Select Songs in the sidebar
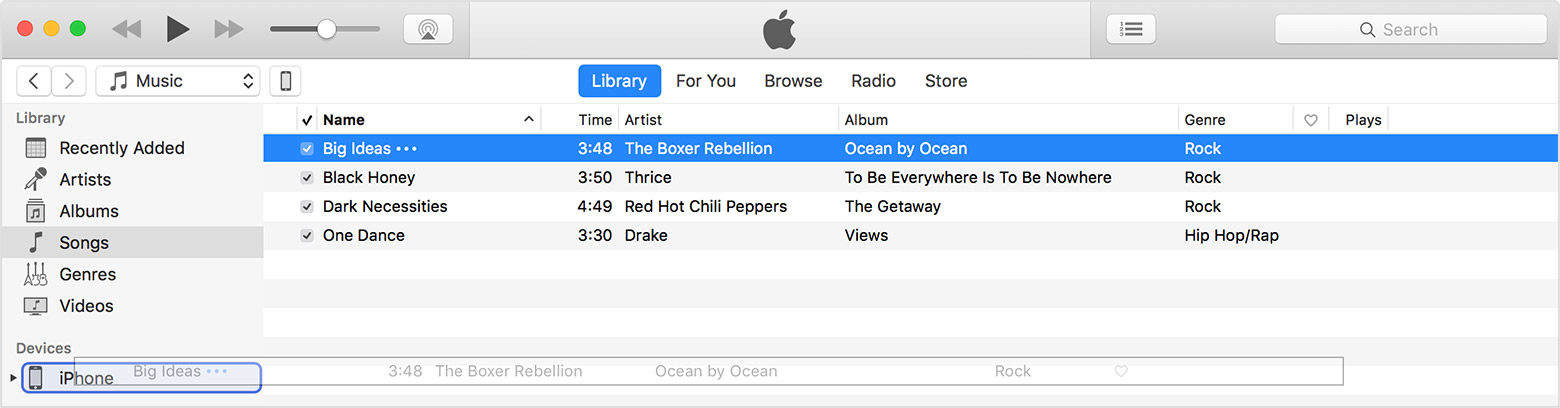The image size is (1560, 408). pos(132,242)
